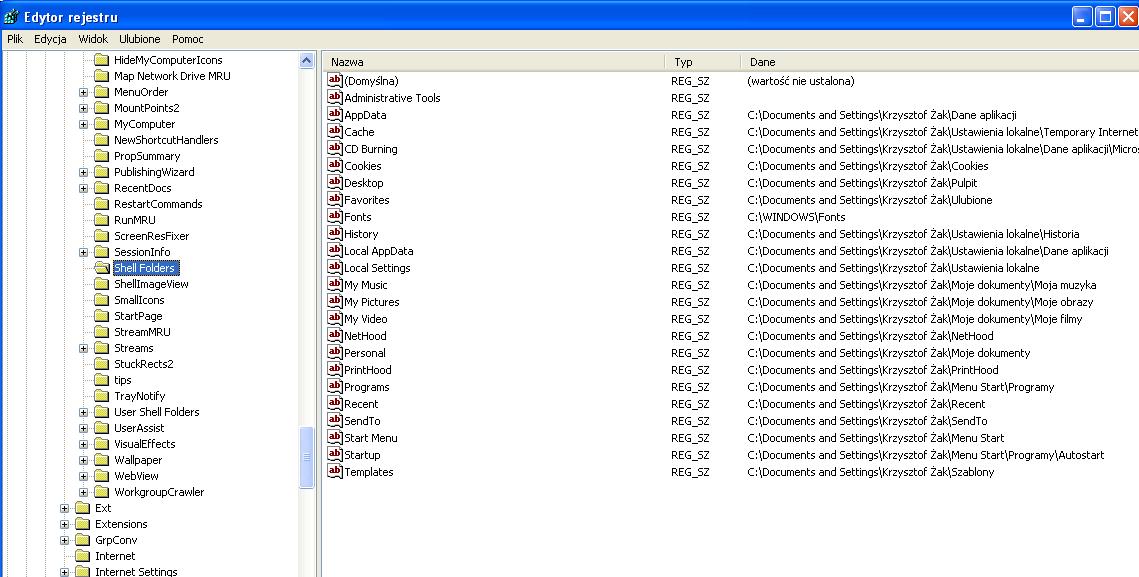Expand the MountPoints2 key
Image resolution: width=1139 pixels, height=577 pixels.
coord(84,108)
